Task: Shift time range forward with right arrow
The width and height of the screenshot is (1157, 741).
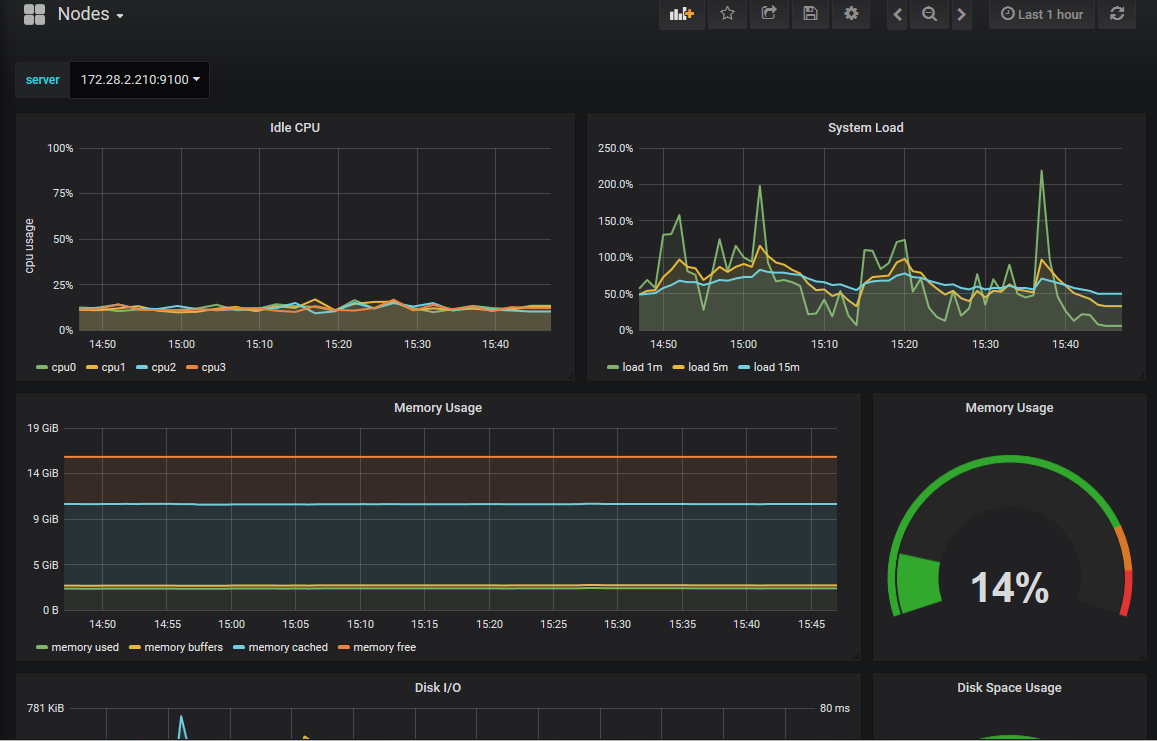Action: (x=961, y=15)
